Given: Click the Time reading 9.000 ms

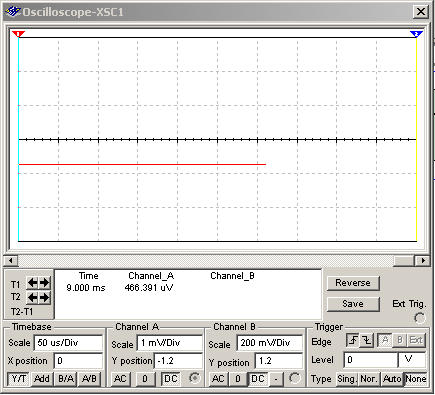Looking at the screenshot, I should pyautogui.click(x=86, y=288).
